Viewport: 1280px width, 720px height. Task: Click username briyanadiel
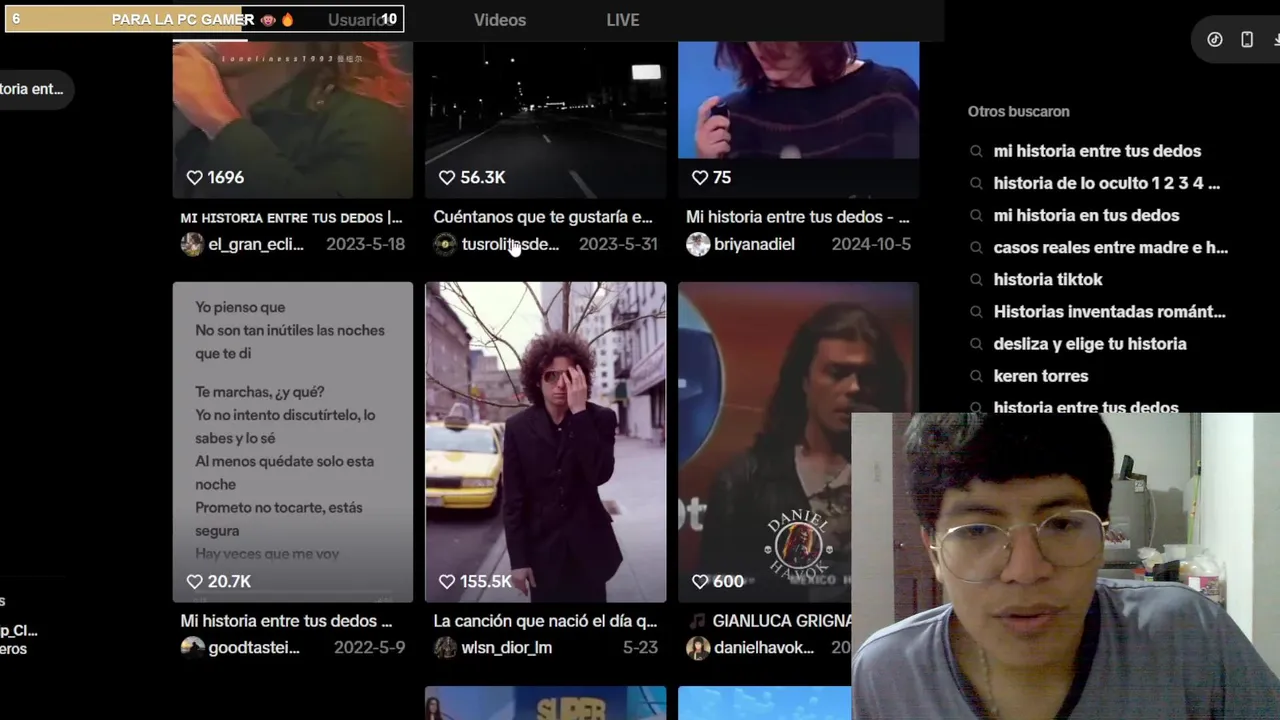(754, 244)
